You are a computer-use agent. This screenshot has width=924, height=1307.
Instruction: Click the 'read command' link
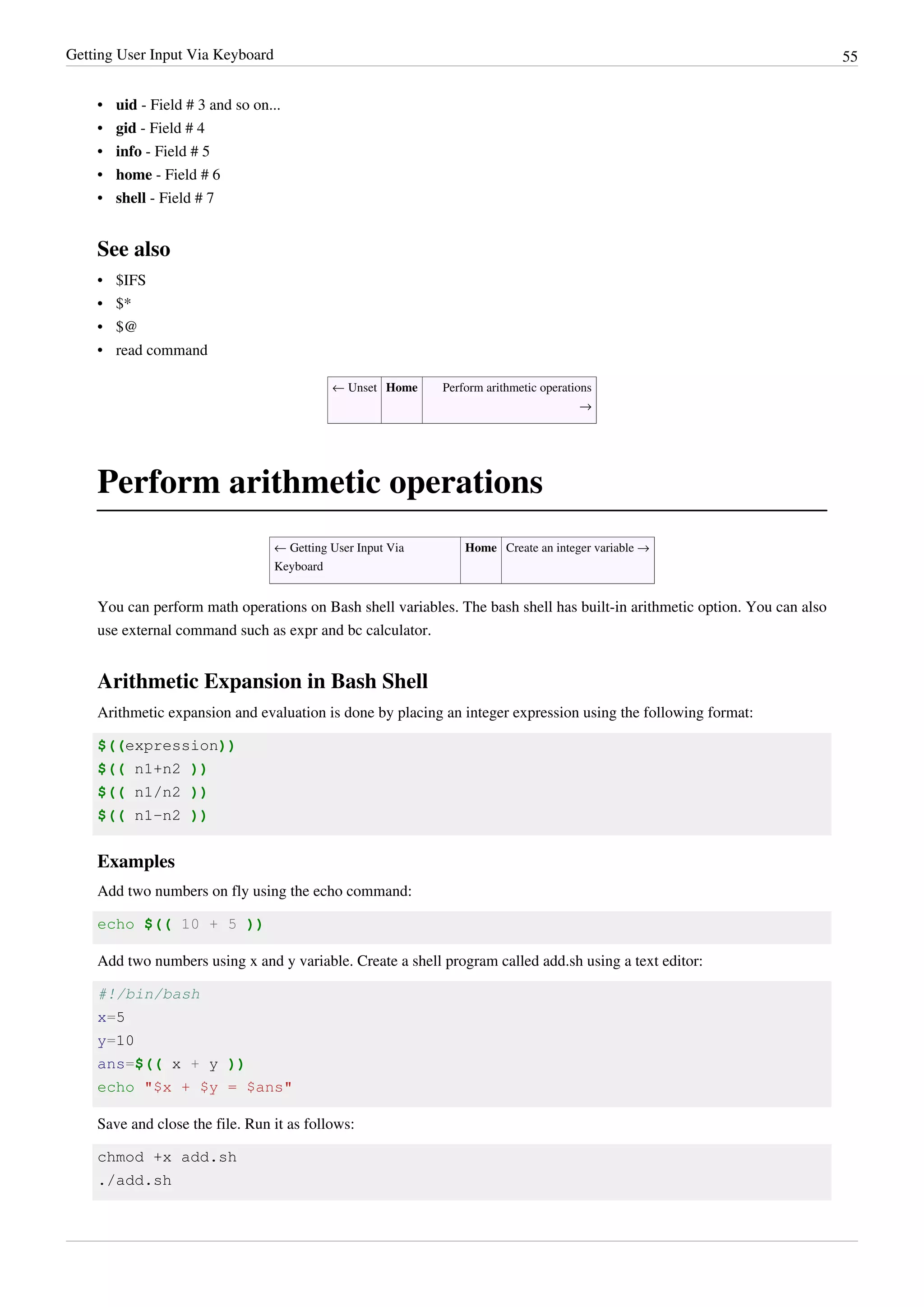pos(162,350)
